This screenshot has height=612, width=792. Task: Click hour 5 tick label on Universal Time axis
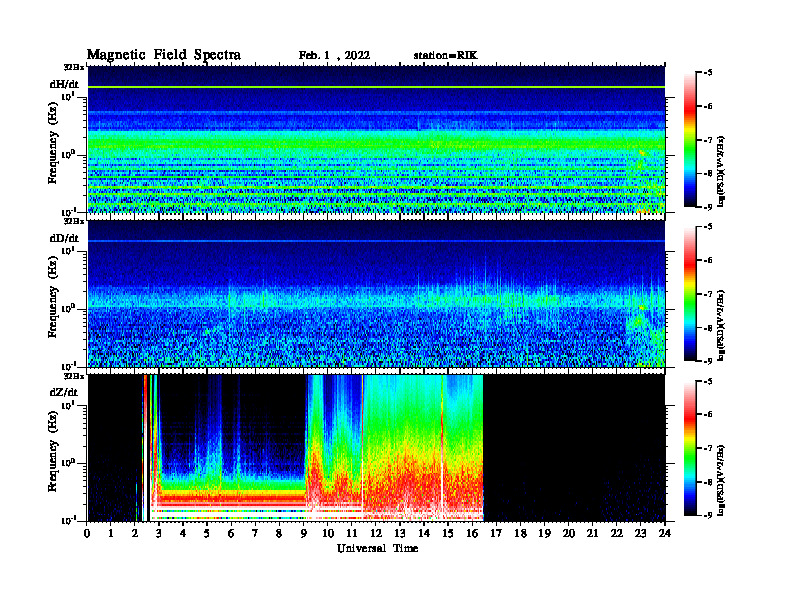(x=207, y=533)
